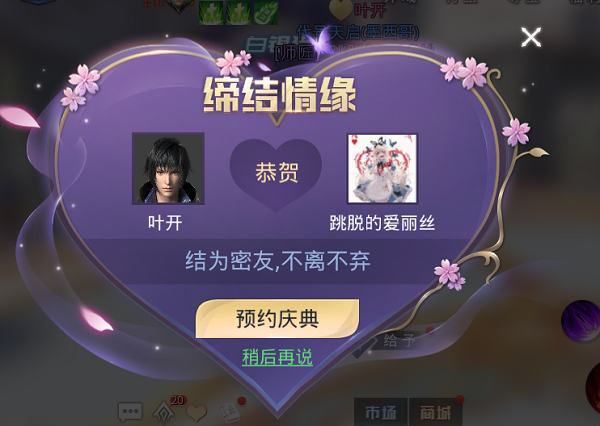Click the 叶开 name under the portrait
The height and width of the screenshot is (426, 600).
point(165,223)
